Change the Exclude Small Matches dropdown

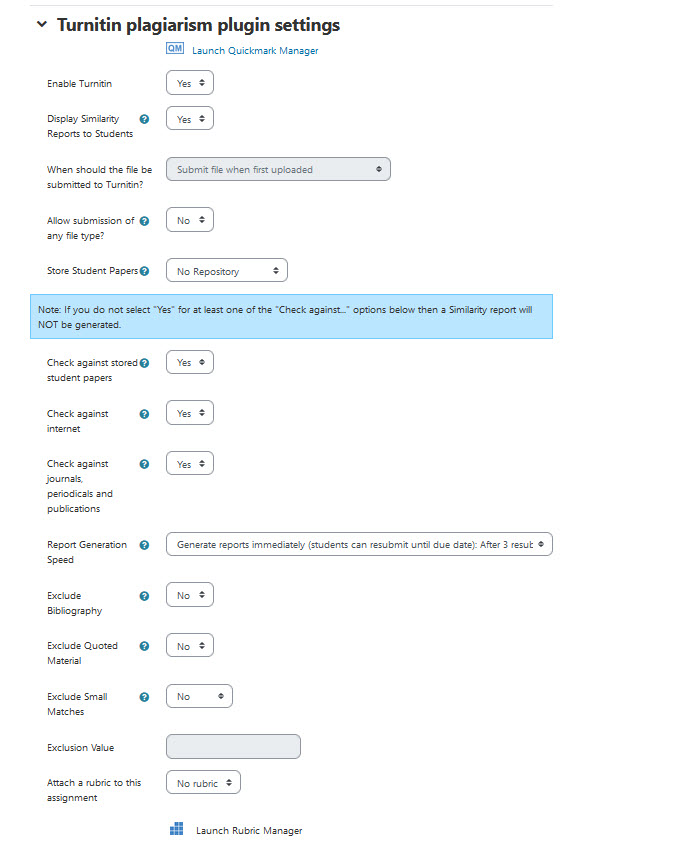click(199, 697)
